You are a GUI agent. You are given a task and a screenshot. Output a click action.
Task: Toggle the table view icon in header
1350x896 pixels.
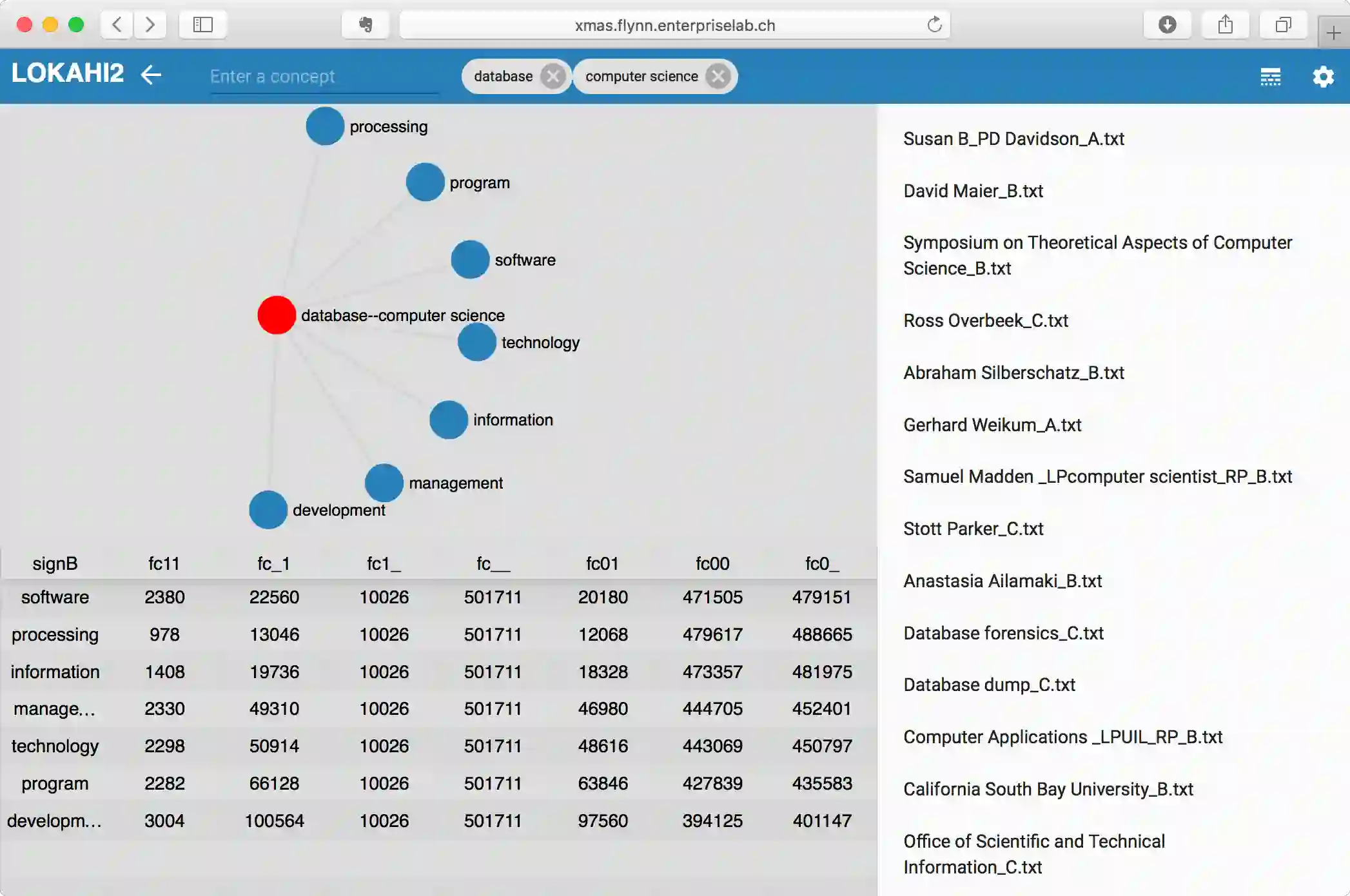(1270, 77)
